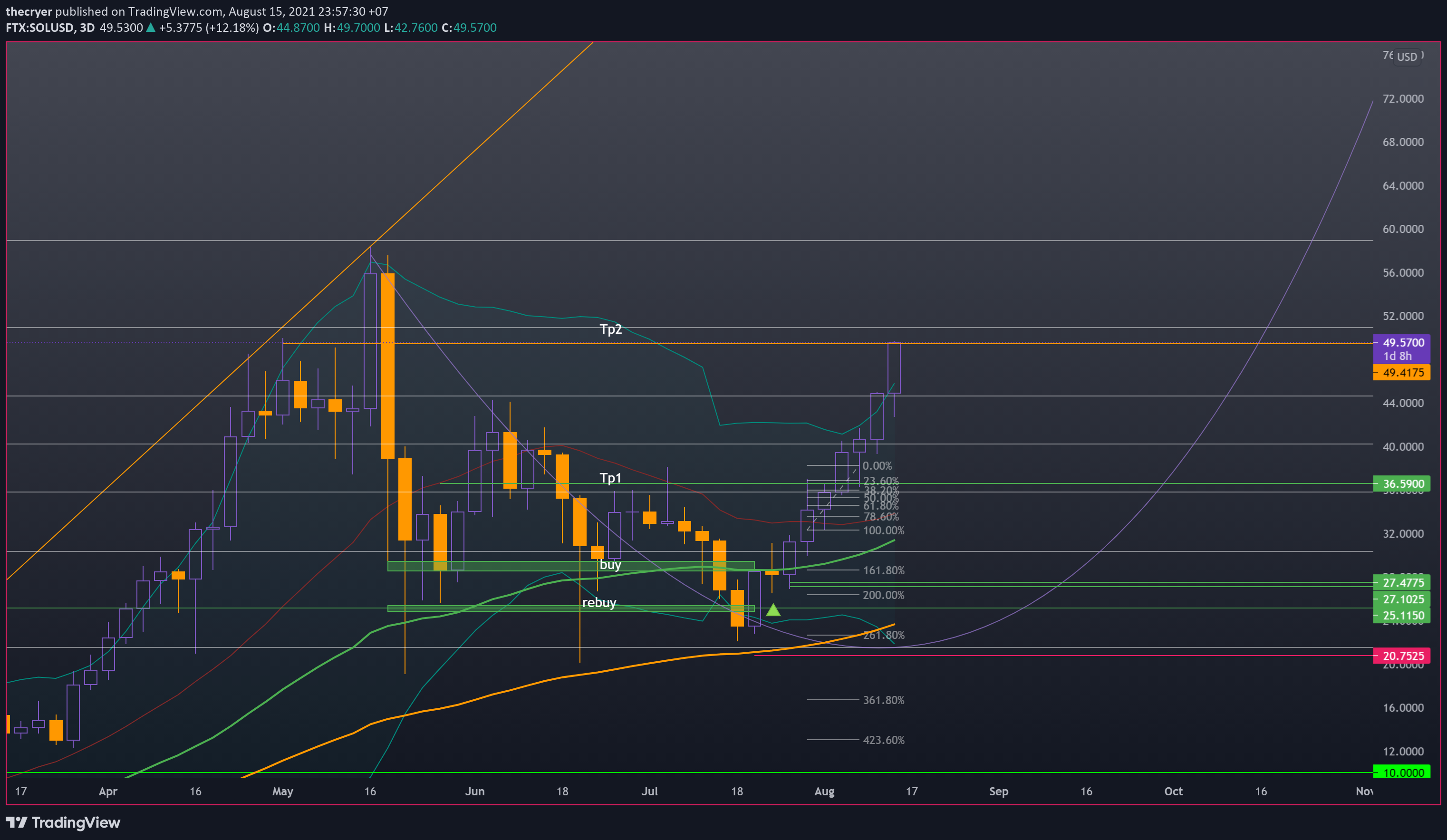Click the 'May' label on time axis
Screen dimensions: 1447x840
point(282,791)
